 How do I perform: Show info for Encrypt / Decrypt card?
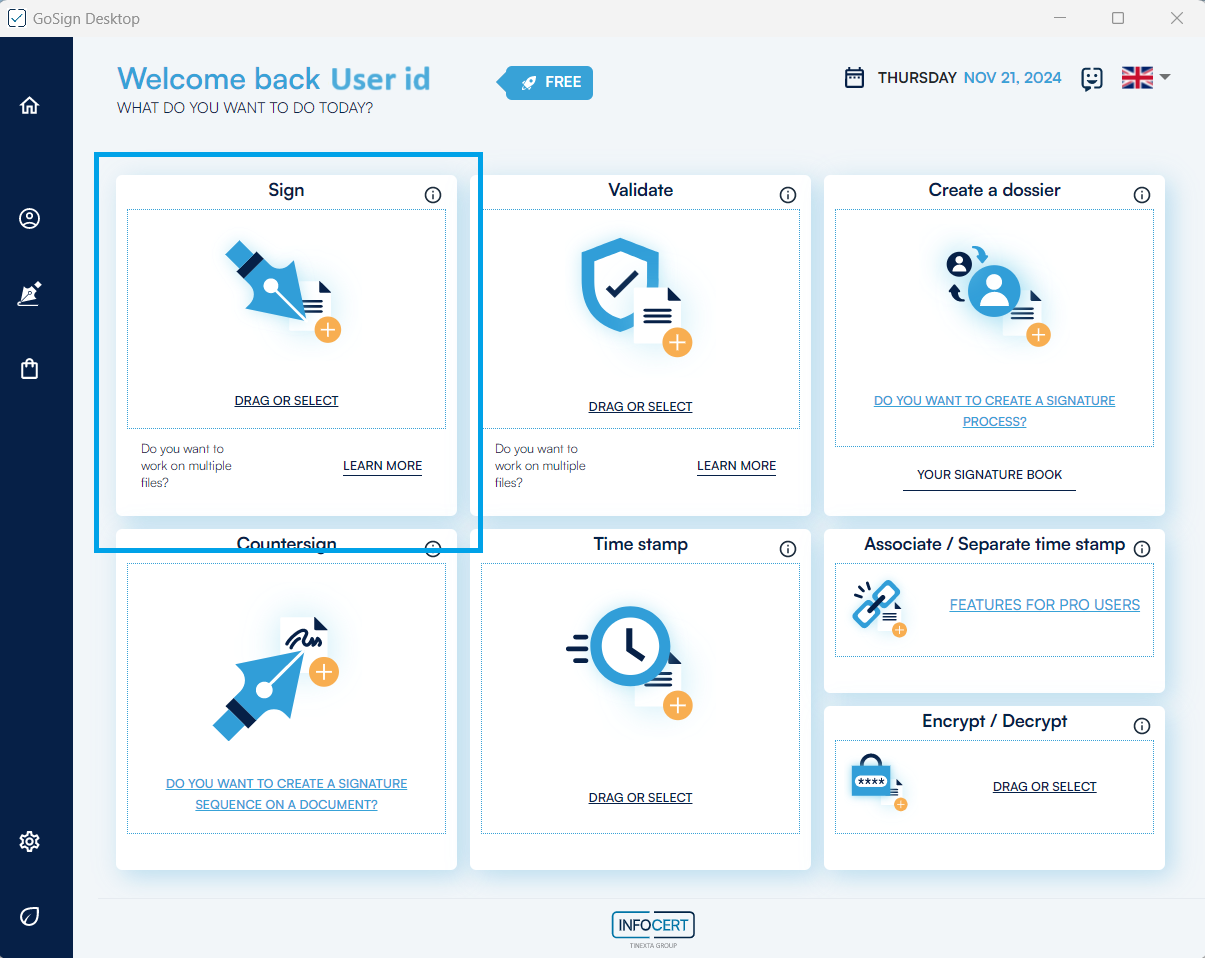click(x=1142, y=726)
